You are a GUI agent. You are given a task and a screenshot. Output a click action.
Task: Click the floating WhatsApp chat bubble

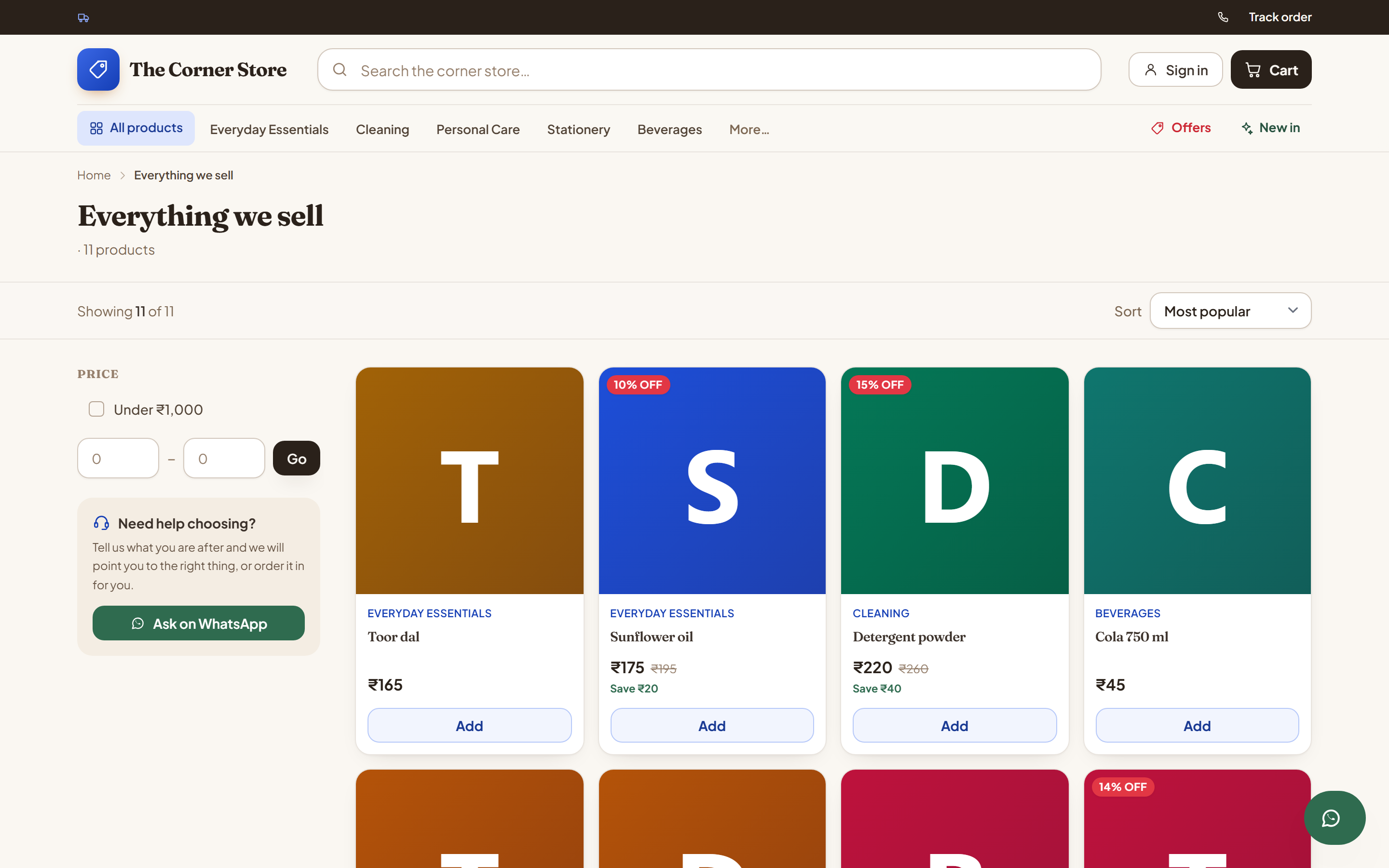pyautogui.click(x=1335, y=817)
